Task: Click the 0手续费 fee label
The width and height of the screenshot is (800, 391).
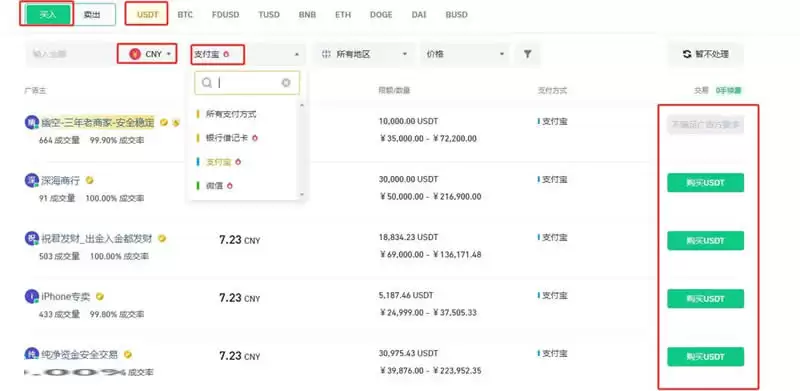Action: (x=728, y=91)
